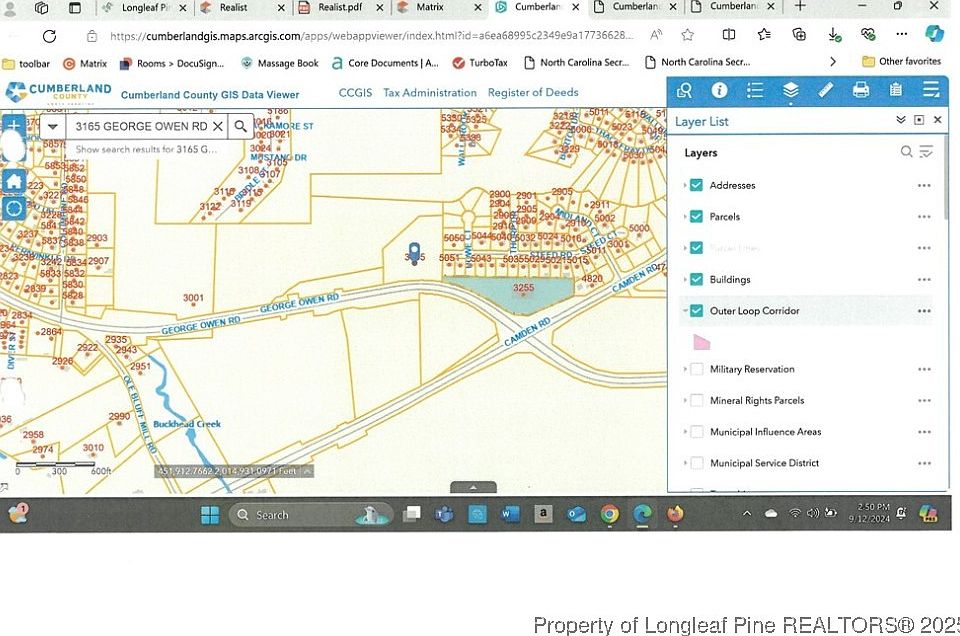Click the Windows taskbar Search box
The height and width of the screenshot is (636, 960).
pyautogui.click(x=290, y=515)
